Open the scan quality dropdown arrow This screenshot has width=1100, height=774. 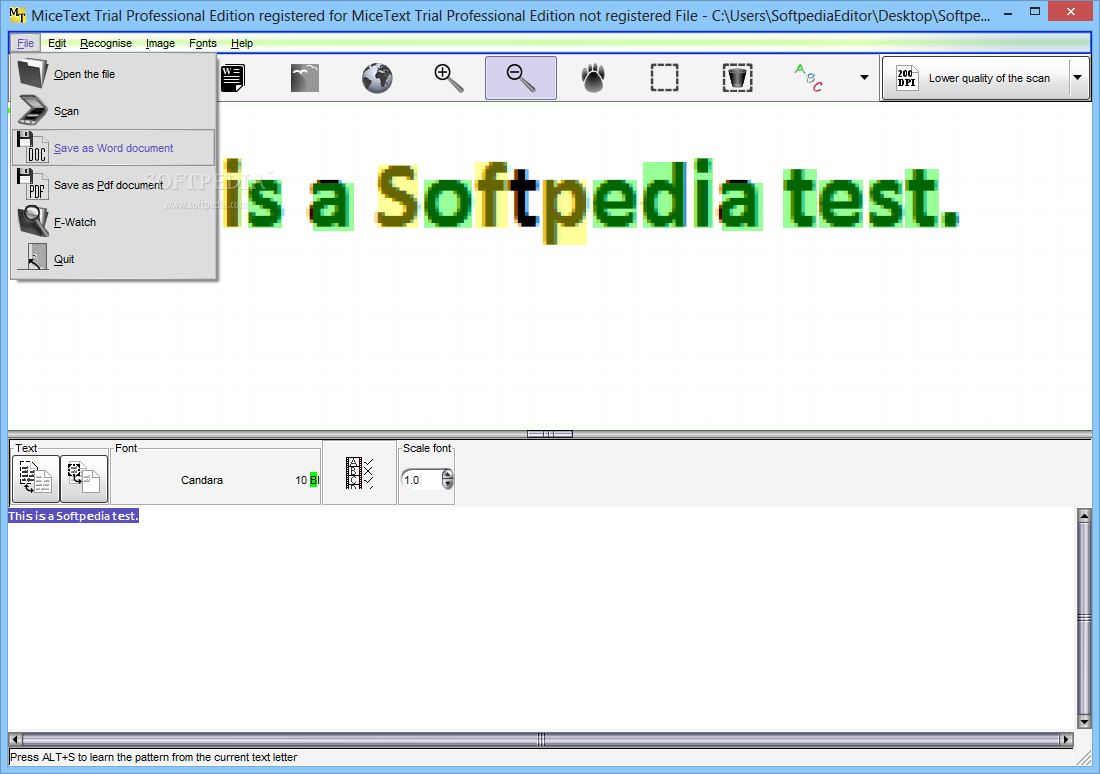[1078, 78]
